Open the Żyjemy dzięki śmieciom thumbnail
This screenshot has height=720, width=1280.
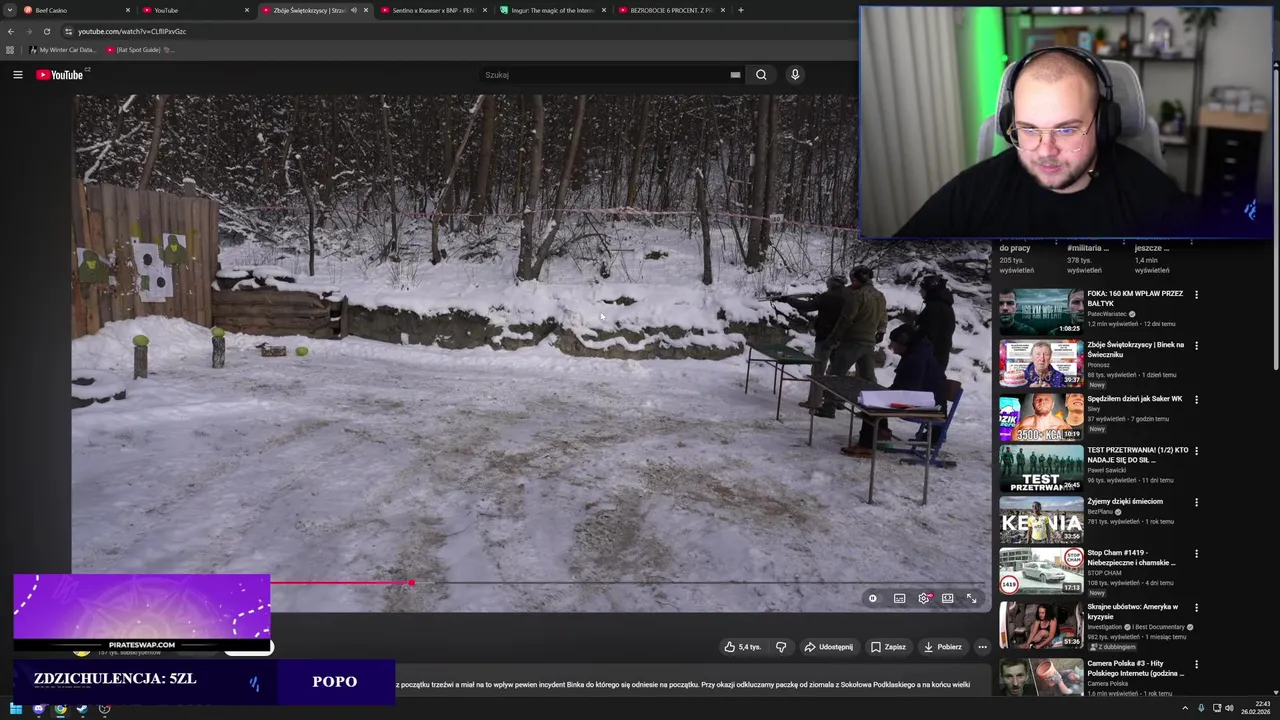(1041, 520)
